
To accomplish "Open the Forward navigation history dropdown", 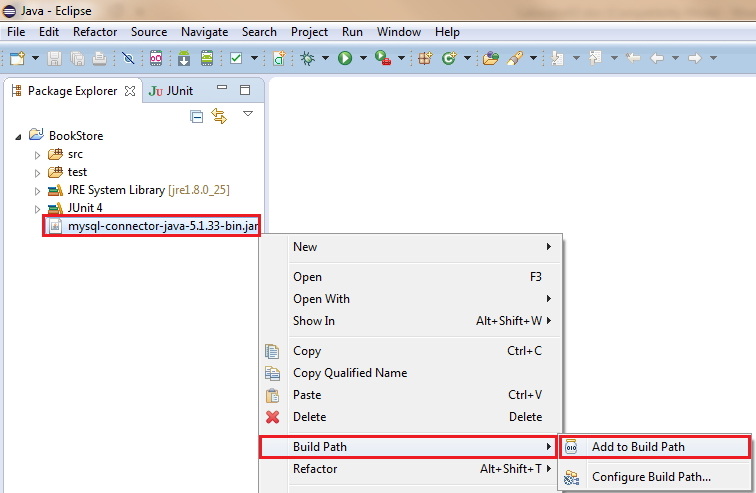I will pos(713,58).
